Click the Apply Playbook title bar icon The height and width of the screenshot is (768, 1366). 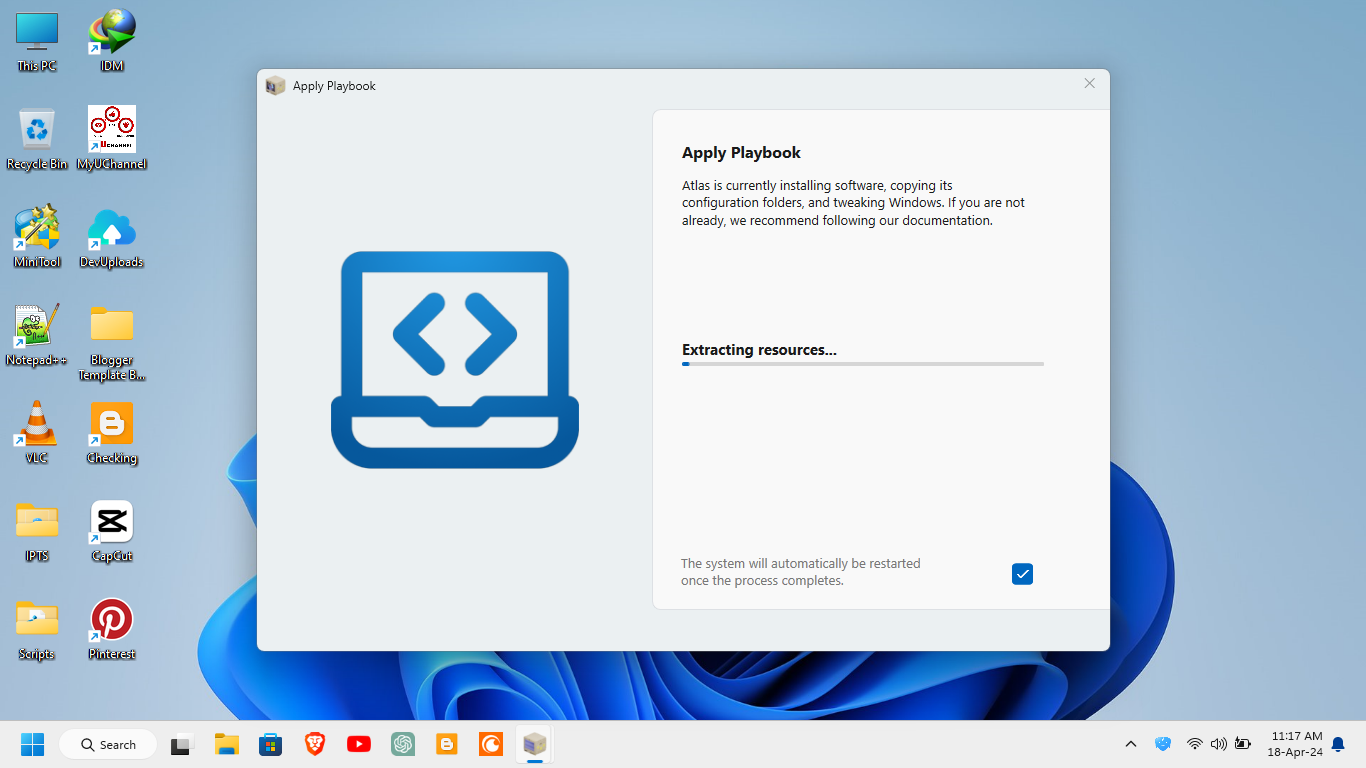click(276, 86)
